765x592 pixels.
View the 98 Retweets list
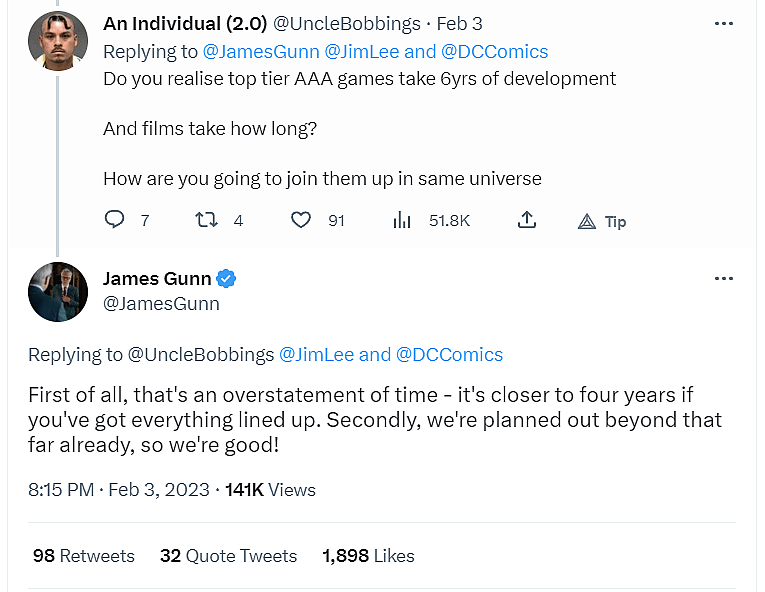(x=83, y=556)
